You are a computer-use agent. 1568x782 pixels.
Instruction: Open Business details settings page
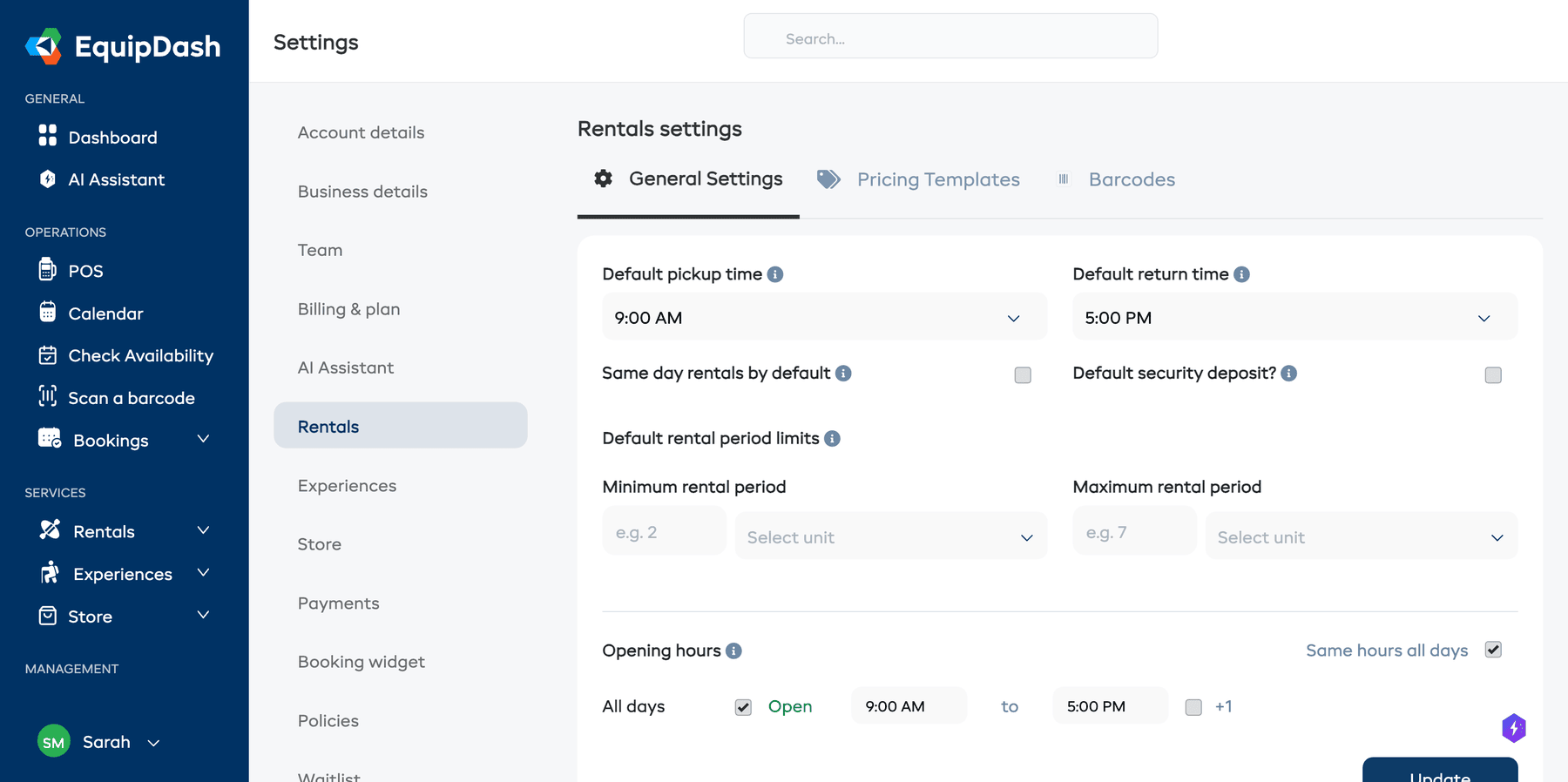pyautogui.click(x=362, y=192)
